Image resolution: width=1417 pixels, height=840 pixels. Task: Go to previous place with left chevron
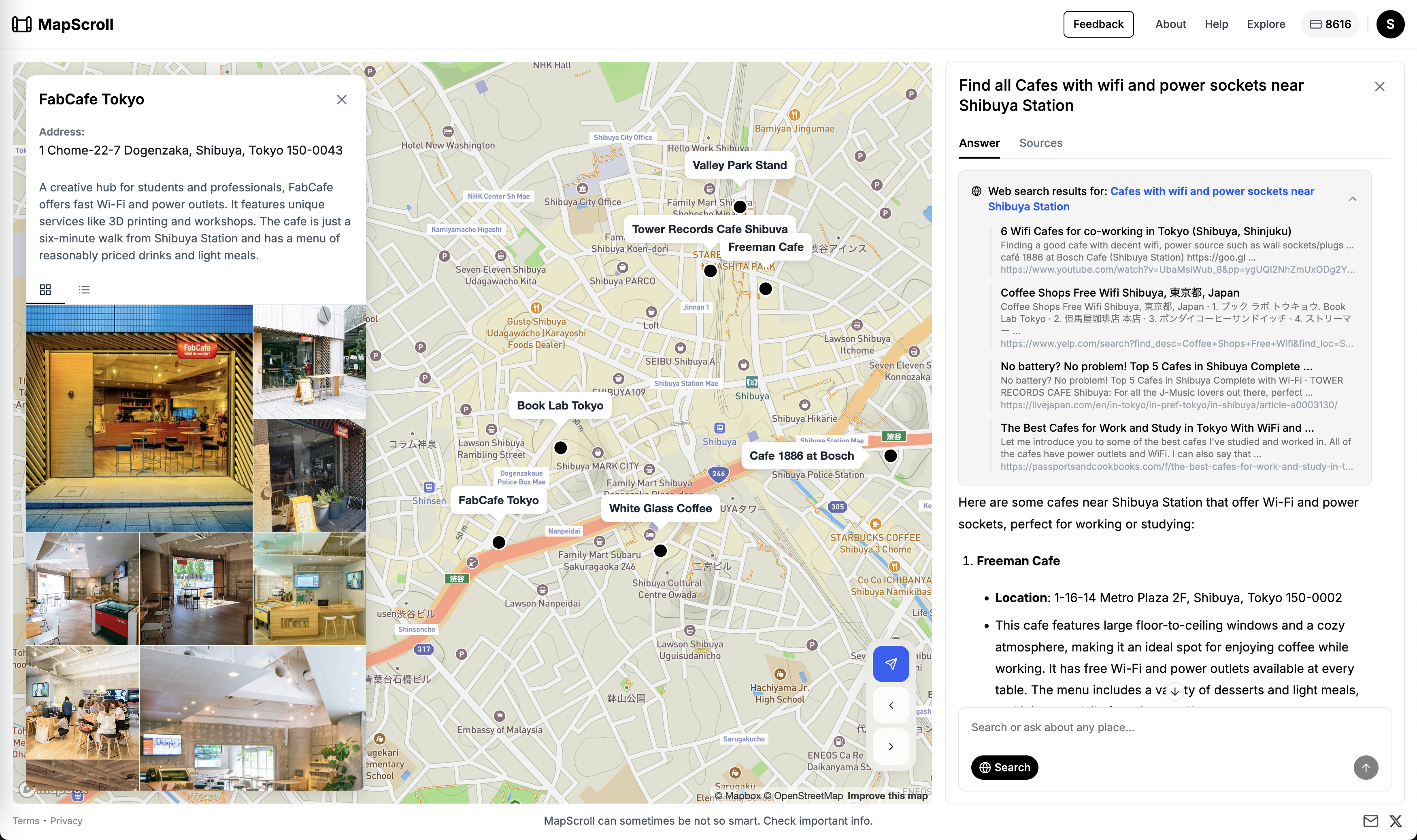pyautogui.click(x=891, y=705)
